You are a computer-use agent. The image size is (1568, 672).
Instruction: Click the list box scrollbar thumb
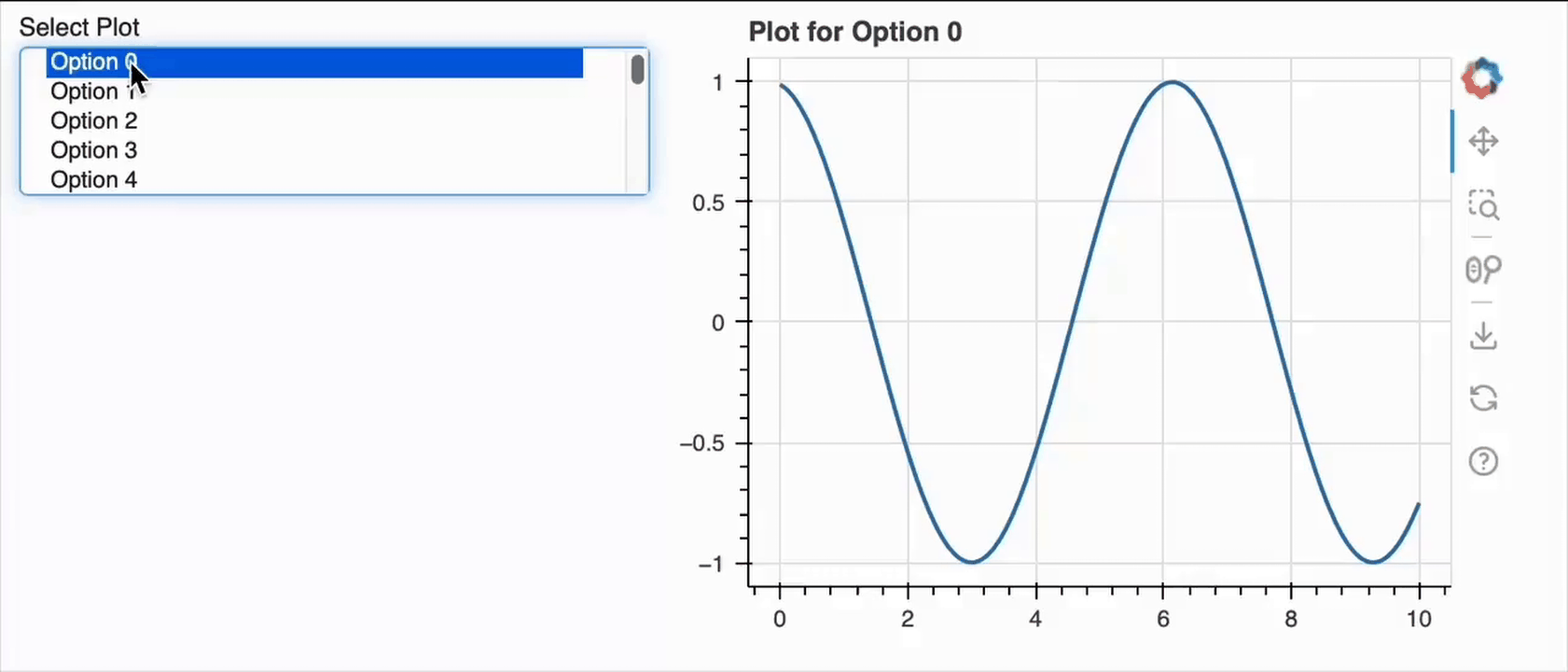(638, 70)
